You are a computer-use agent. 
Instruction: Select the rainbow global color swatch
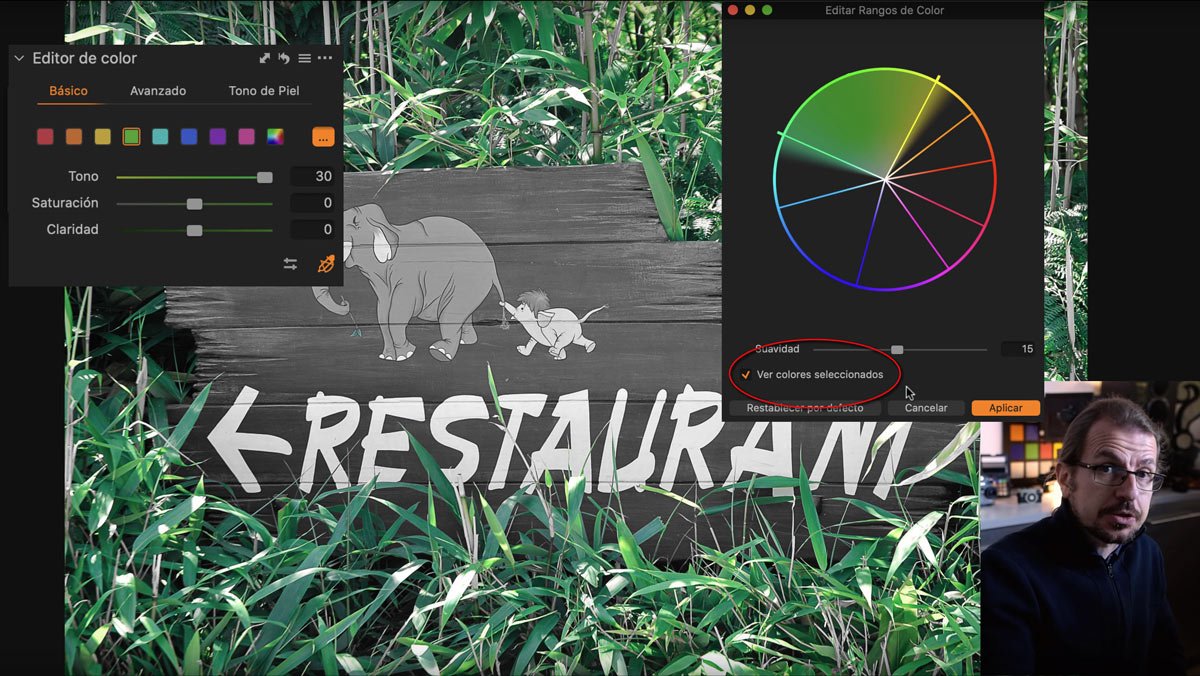pos(275,137)
